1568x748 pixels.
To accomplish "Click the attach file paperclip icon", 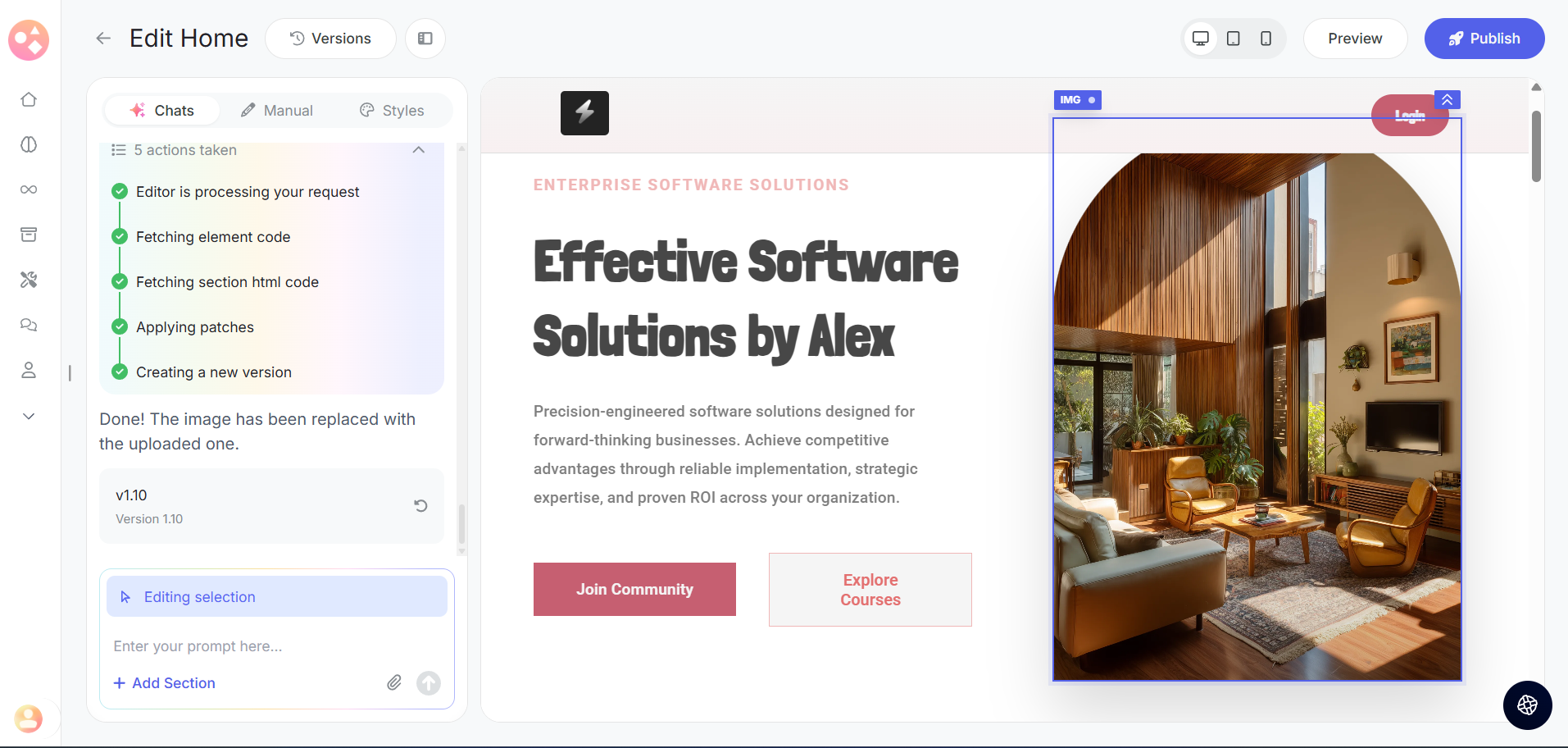I will tap(394, 682).
